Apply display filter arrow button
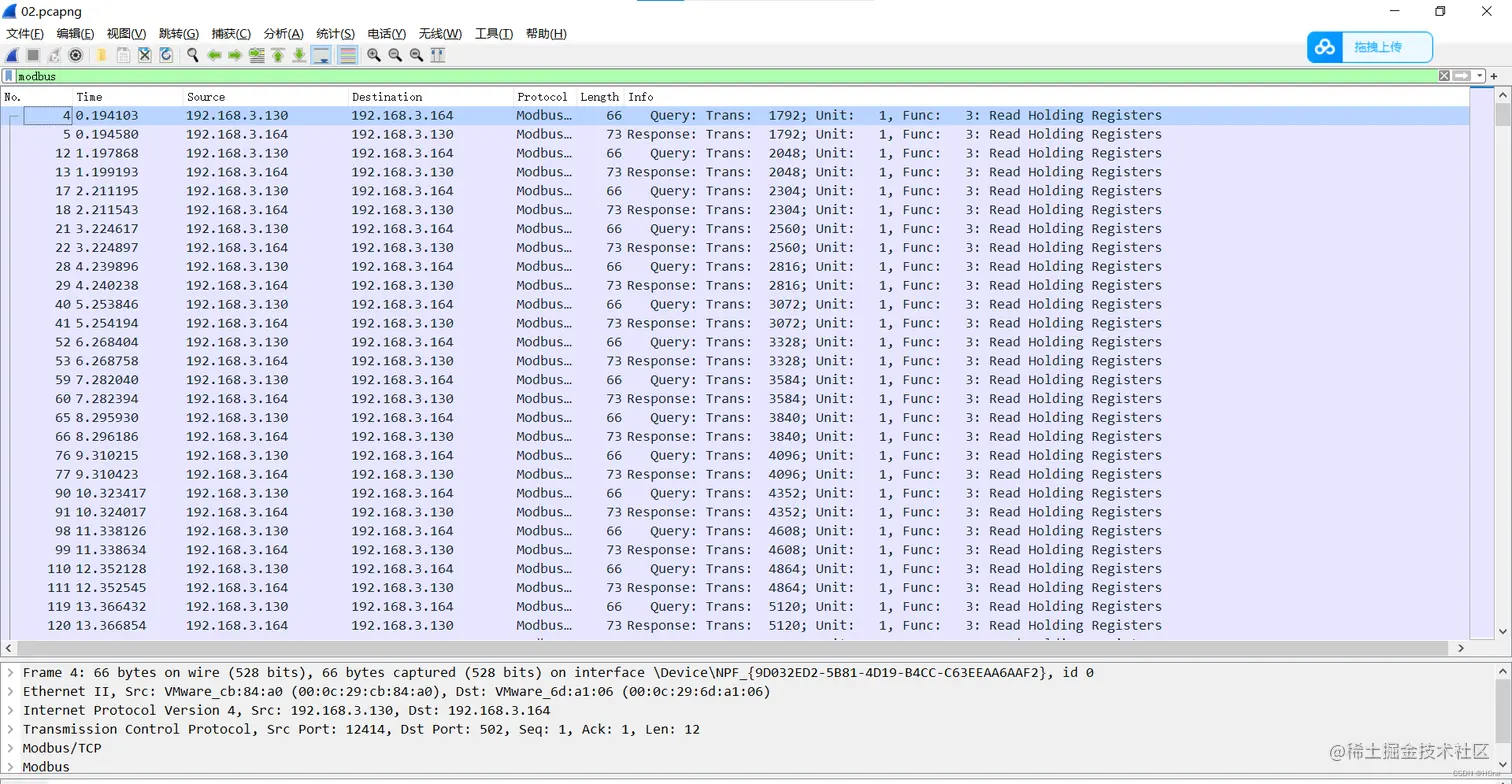Screen dimensions: 1512x784 (1462, 76)
